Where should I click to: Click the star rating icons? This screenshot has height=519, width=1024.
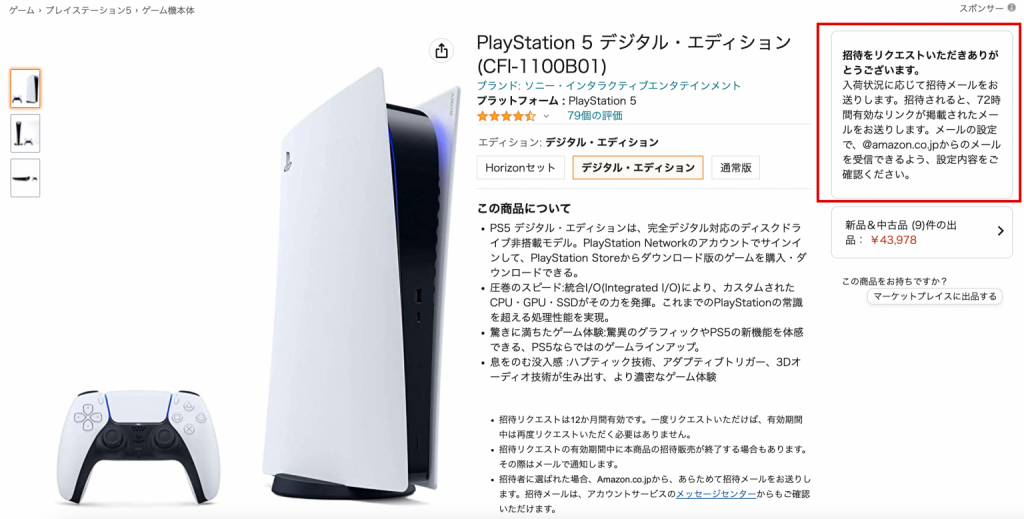coord(506,116)
